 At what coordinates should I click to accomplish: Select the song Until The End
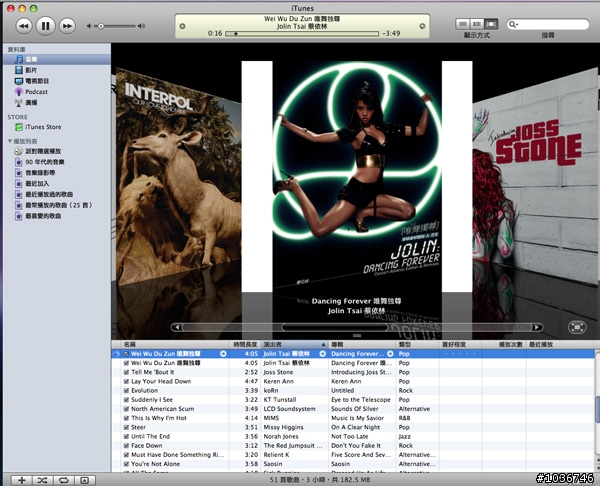pyautogui.click(x=352, y=437)
